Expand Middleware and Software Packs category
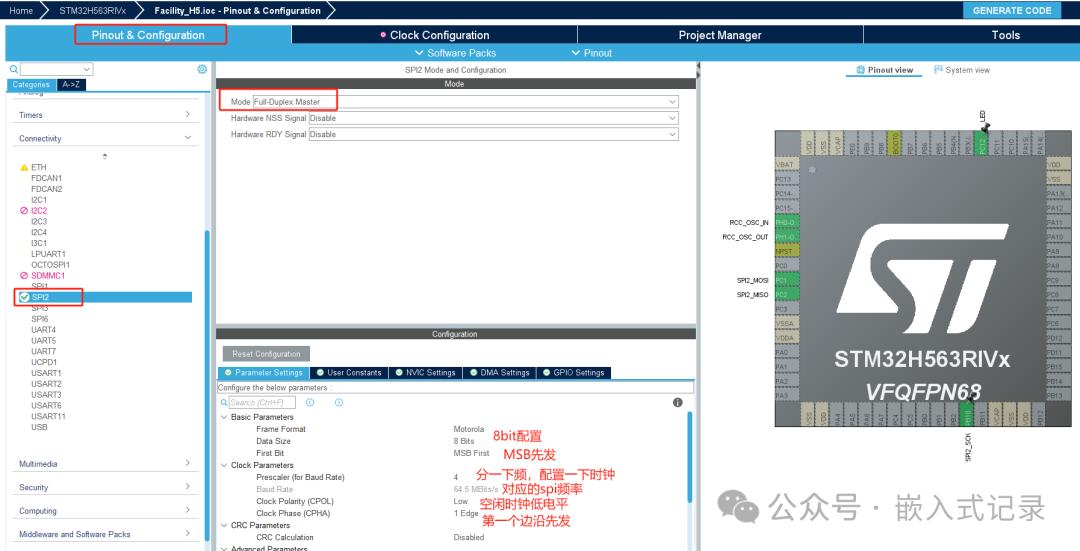This screenshot has height=551, width=1080. pos(105,534)
